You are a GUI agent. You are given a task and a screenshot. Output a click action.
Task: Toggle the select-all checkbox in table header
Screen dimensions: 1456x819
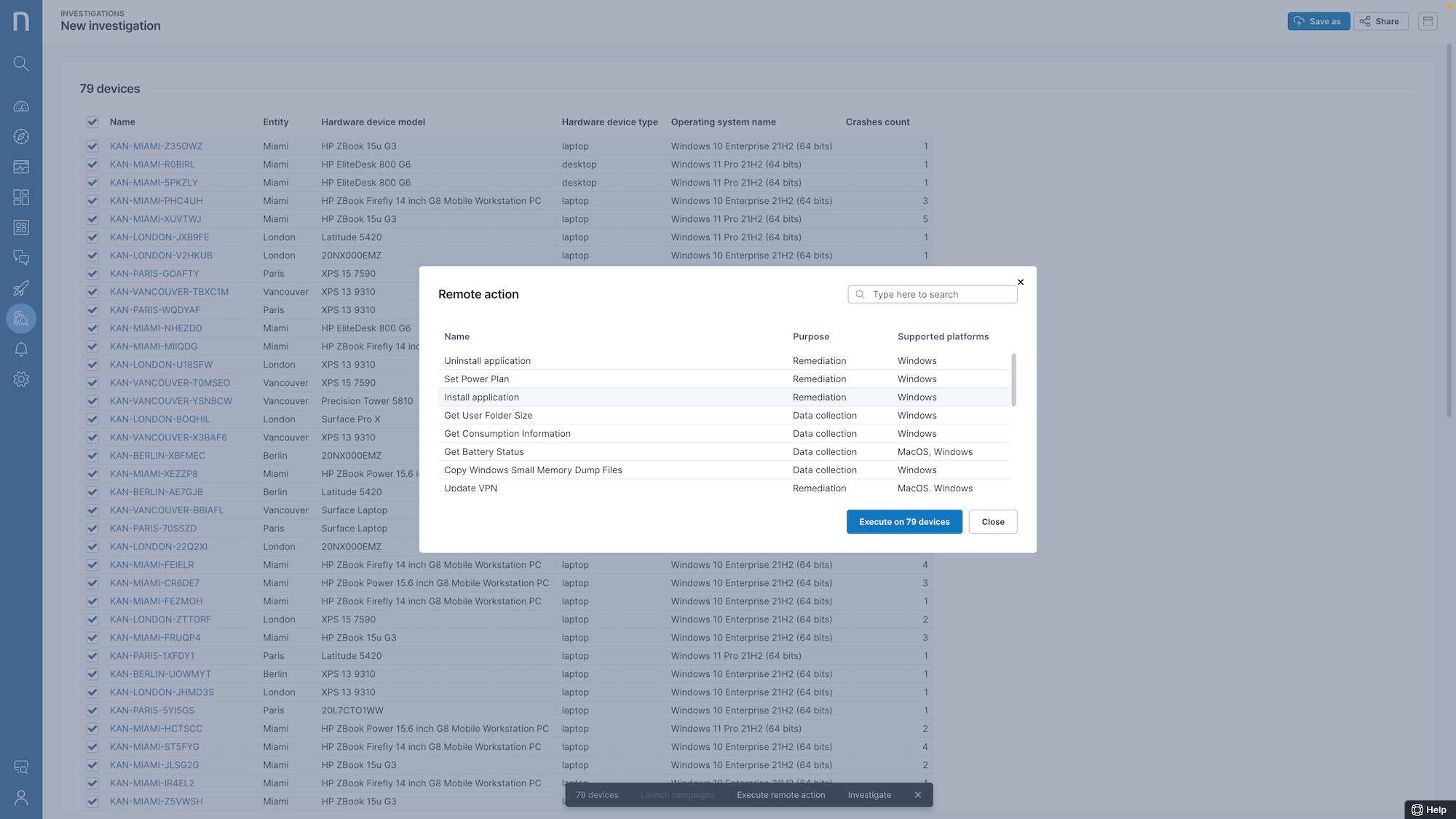pos(92,122)
